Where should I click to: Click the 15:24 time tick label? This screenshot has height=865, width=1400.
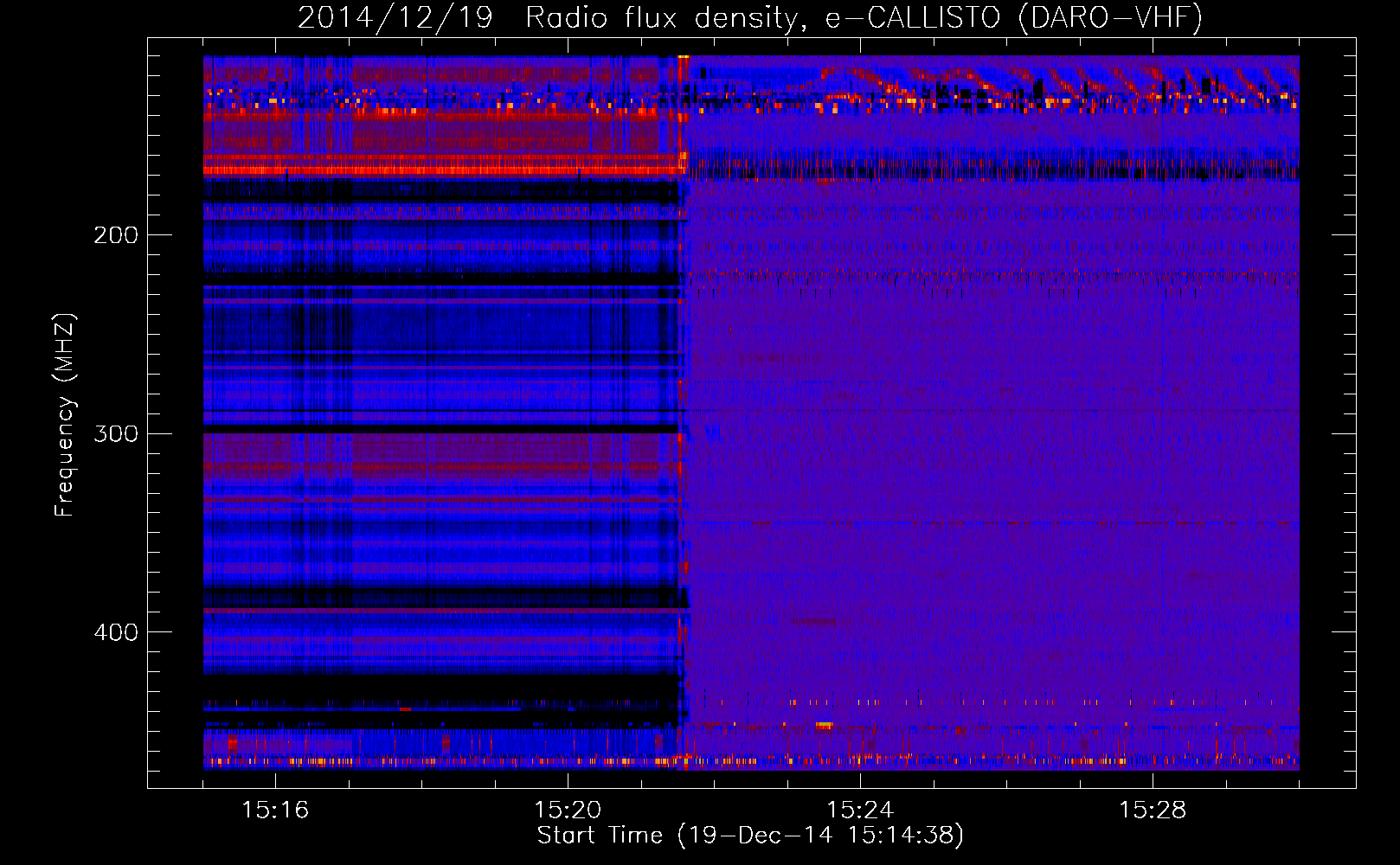[860, 810]
